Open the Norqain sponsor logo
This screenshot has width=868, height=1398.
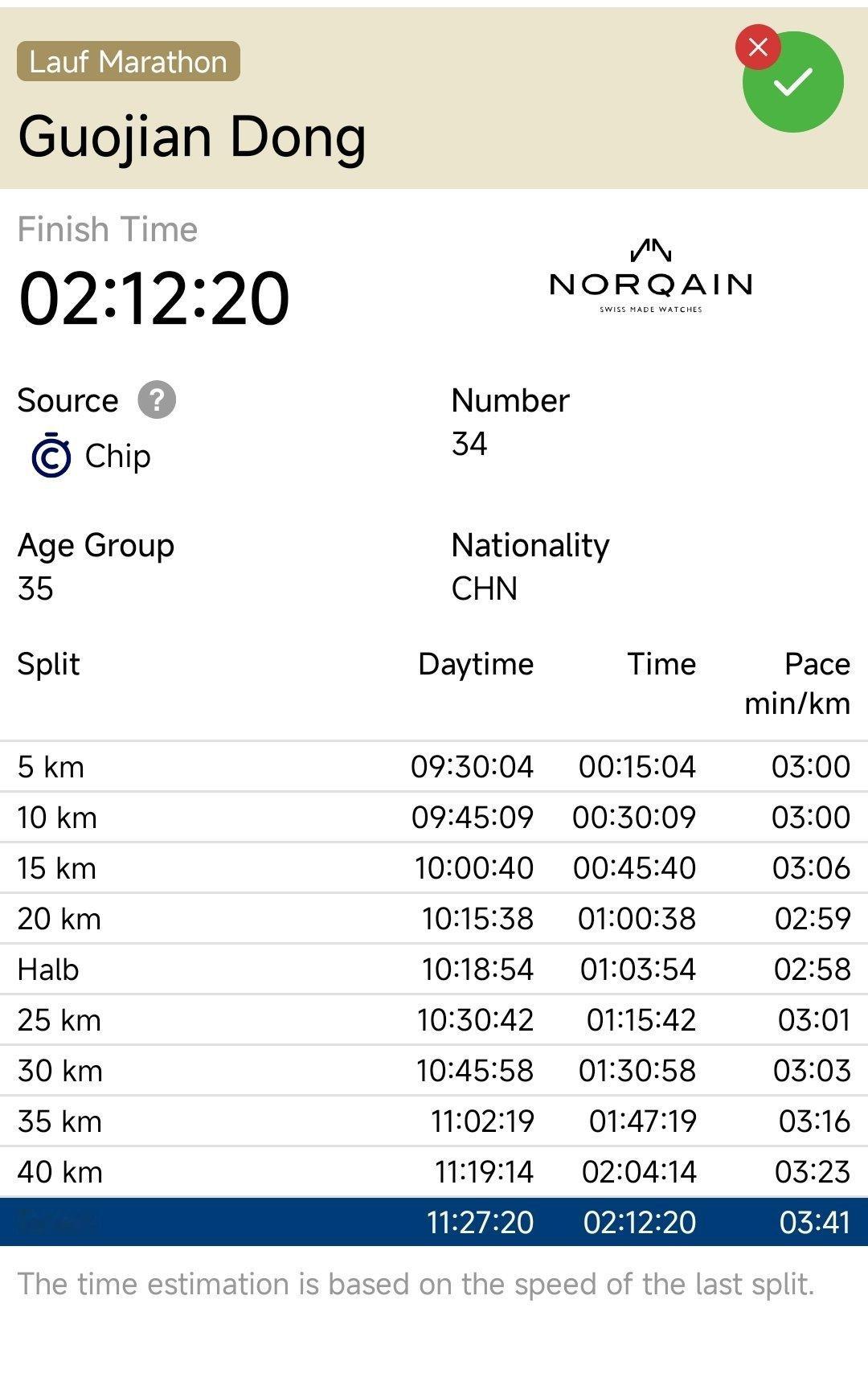[651, 276]
